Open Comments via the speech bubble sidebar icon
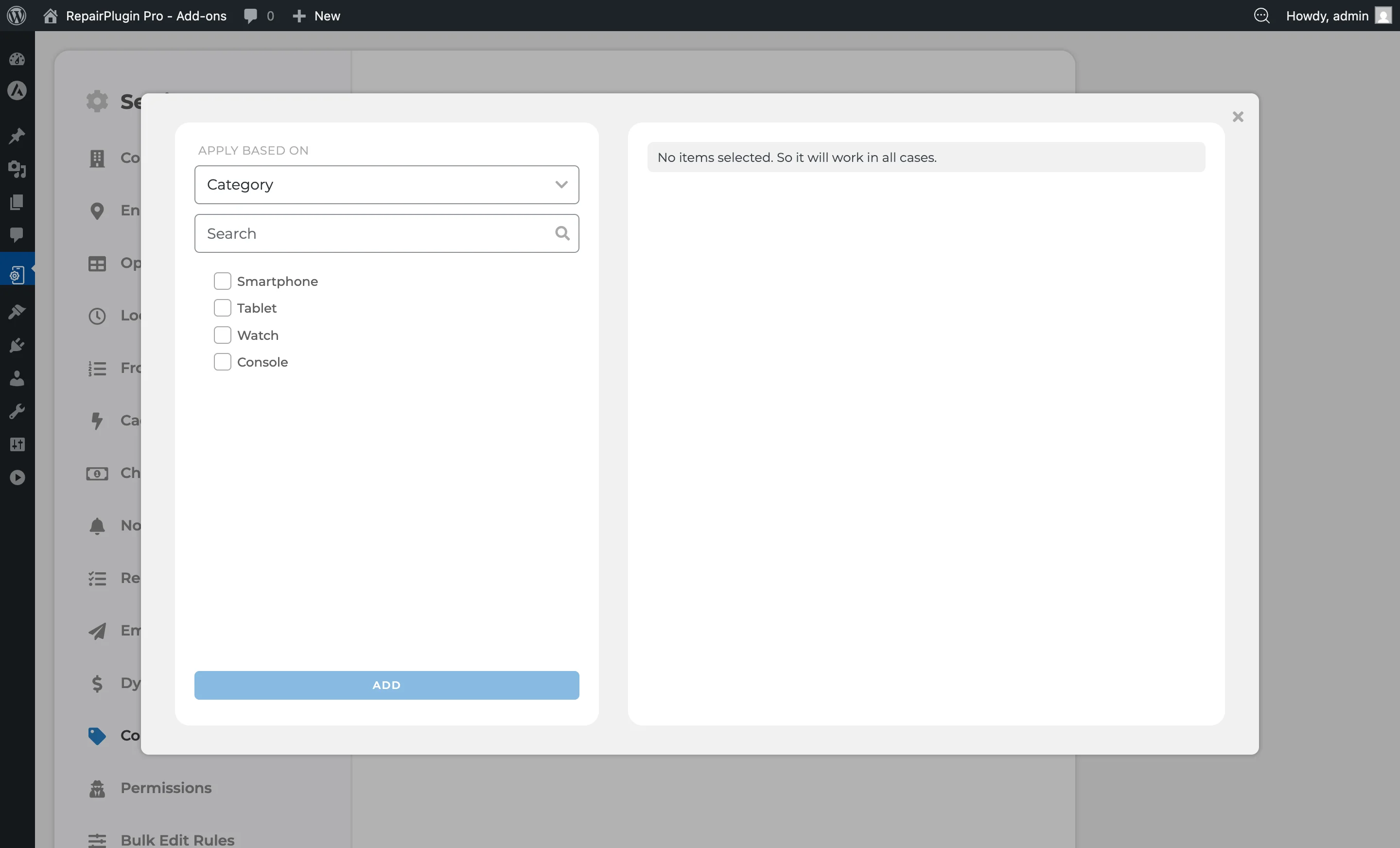 pyautogui.click(x=17, y=235)
